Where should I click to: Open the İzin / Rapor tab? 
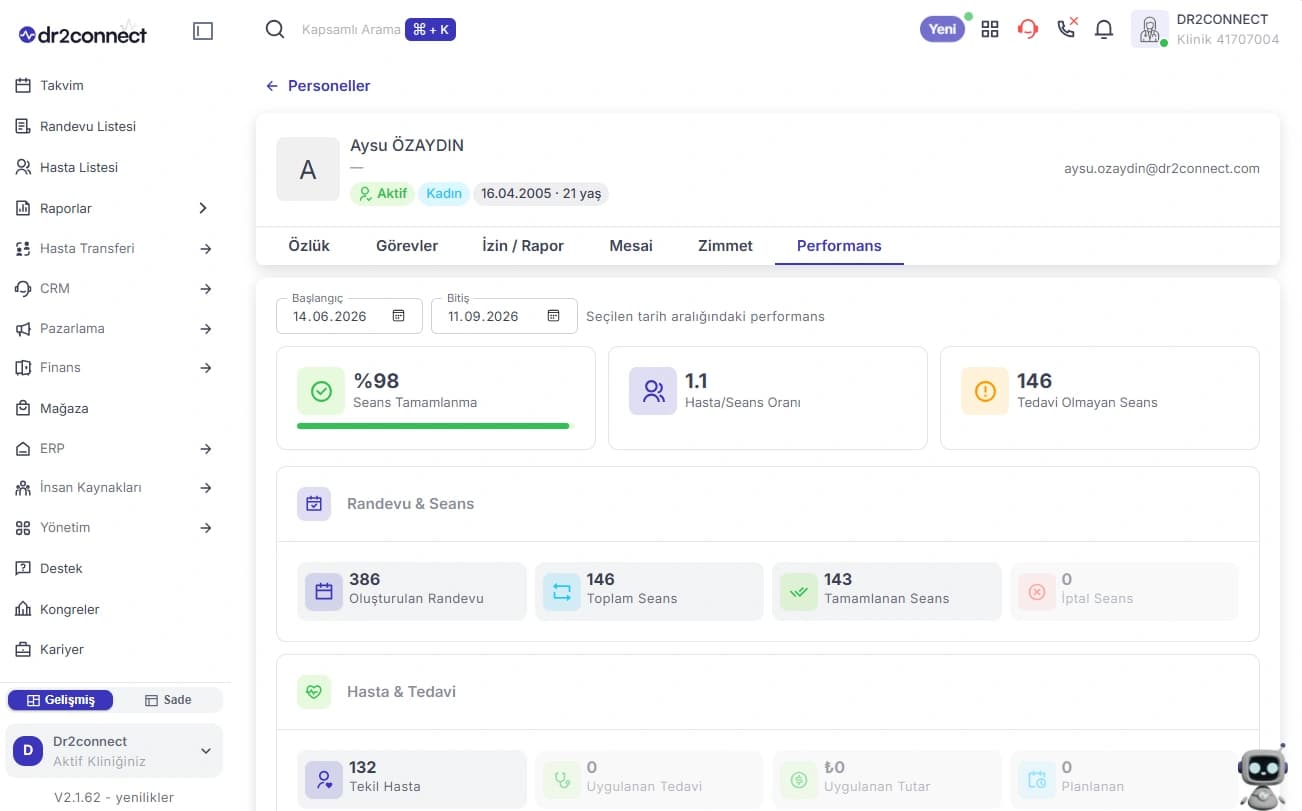click(523, 245)
